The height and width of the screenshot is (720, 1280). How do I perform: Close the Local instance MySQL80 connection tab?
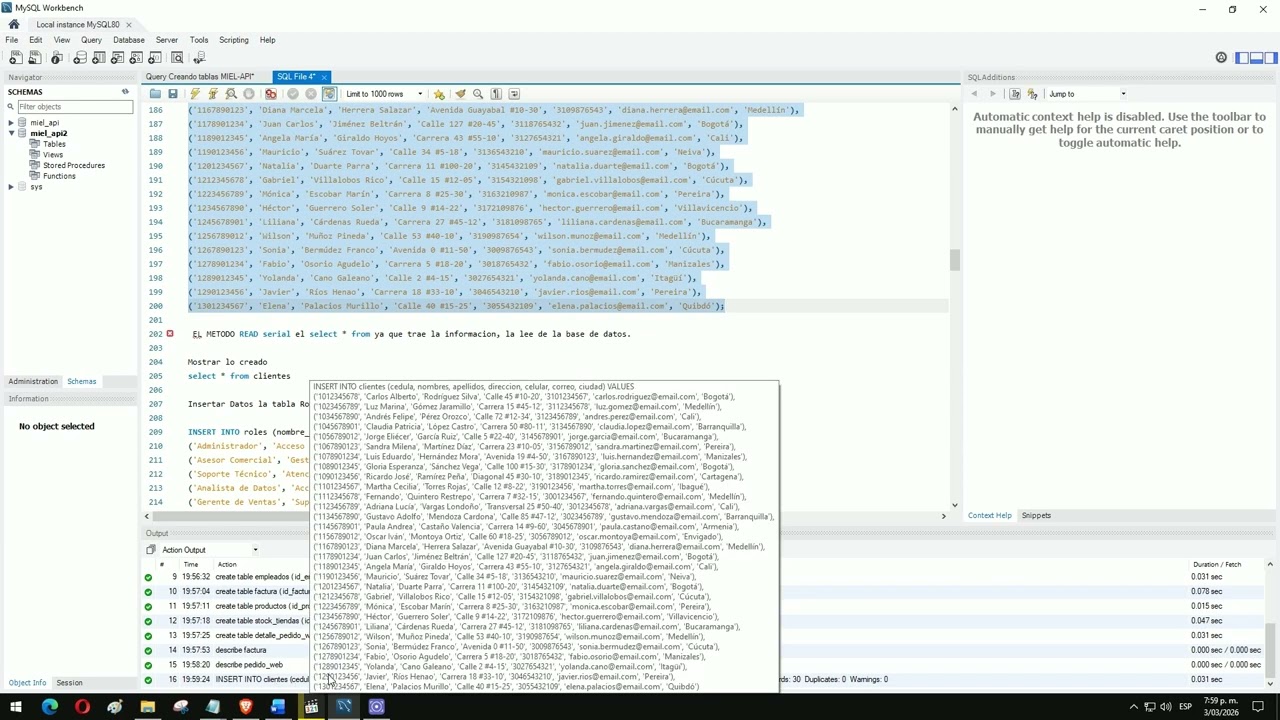[x=128, y=24]
